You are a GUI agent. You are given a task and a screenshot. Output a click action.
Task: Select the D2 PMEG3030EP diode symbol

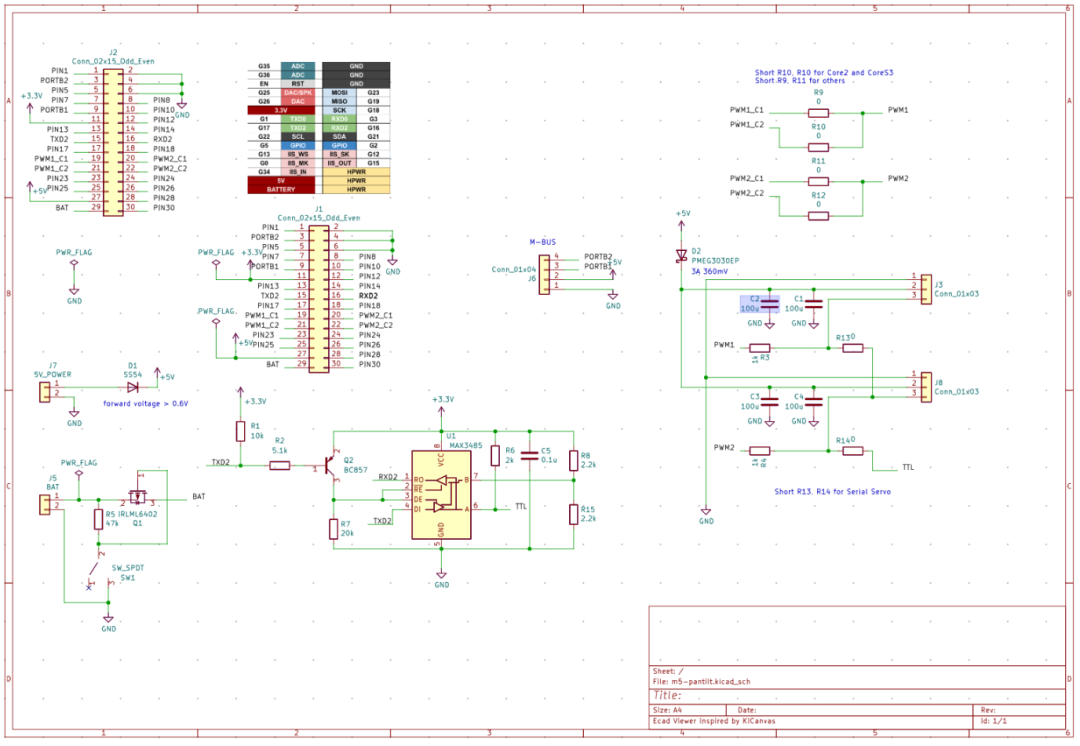tap(681, 256)
